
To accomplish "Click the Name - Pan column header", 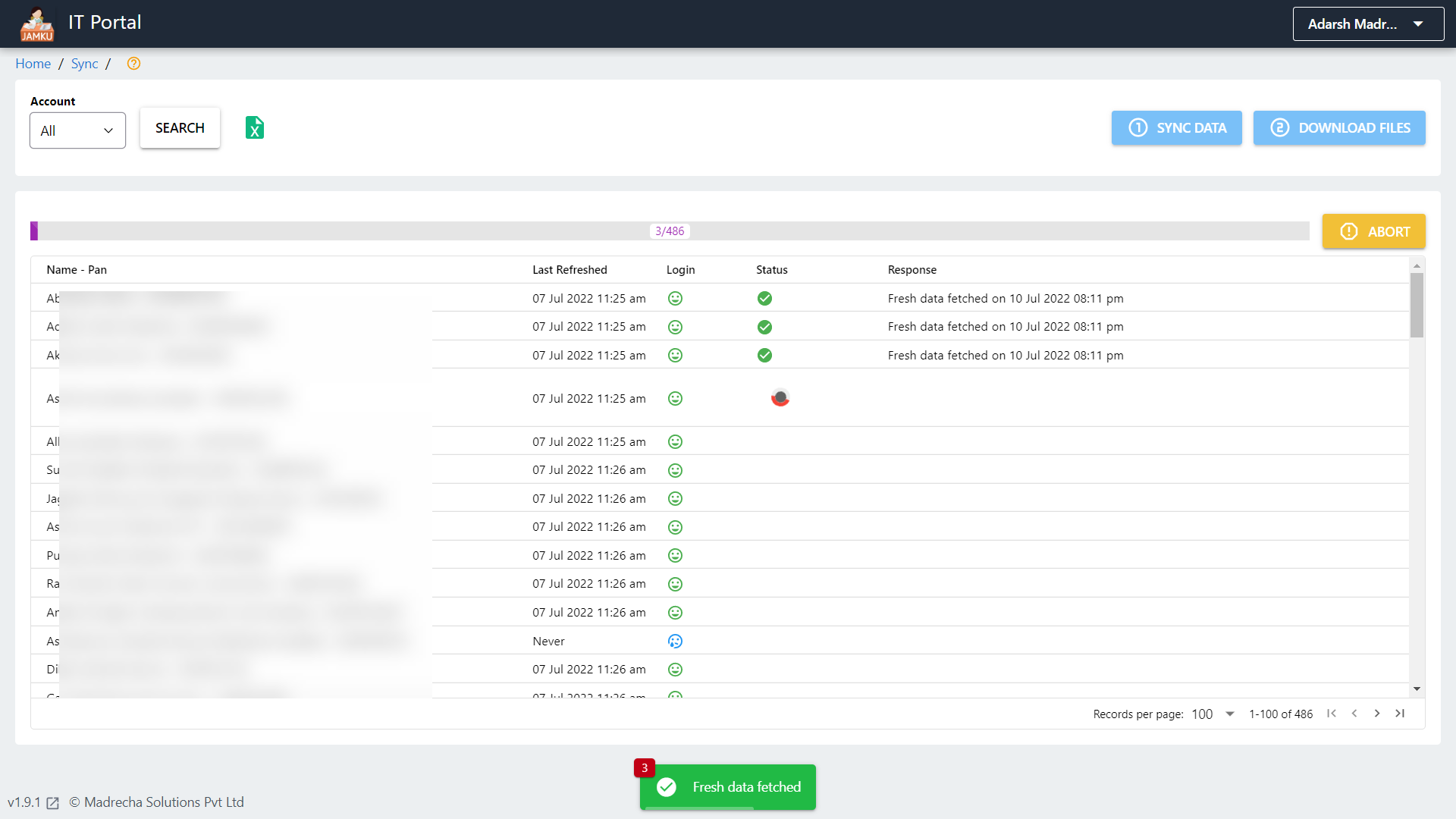I will click(x=77, y=270).
